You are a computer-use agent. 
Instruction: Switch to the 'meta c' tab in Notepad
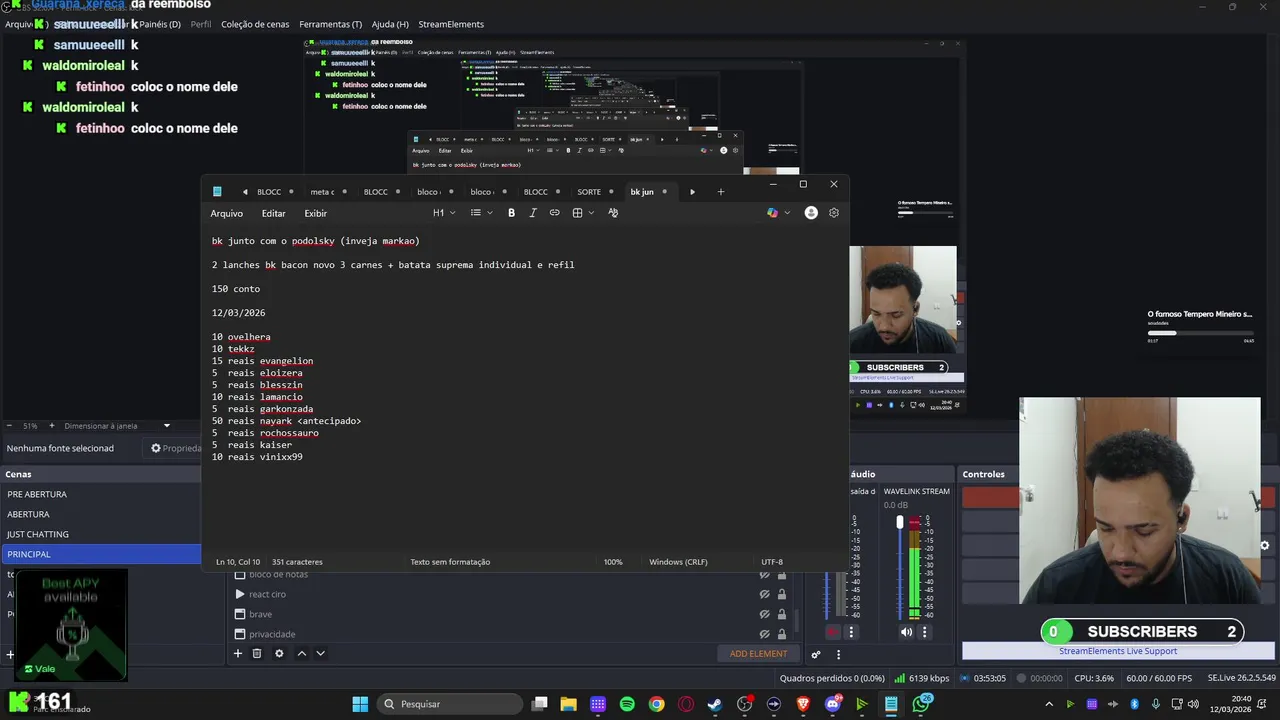322,192
